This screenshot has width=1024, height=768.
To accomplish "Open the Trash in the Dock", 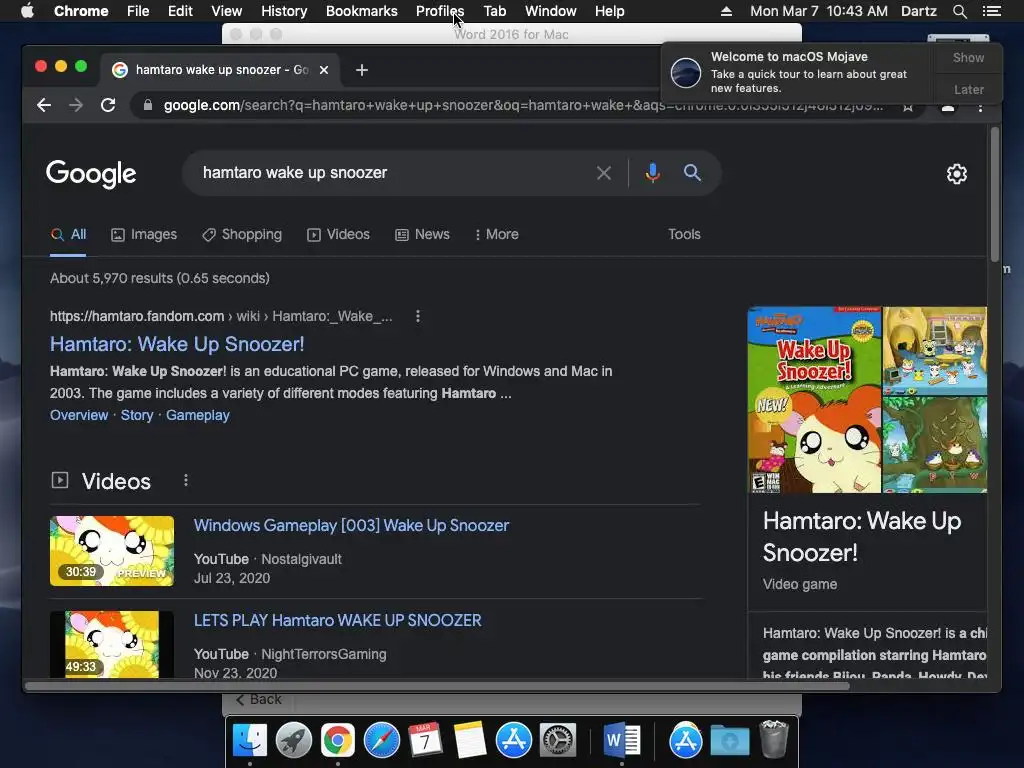I will (774, 739).
